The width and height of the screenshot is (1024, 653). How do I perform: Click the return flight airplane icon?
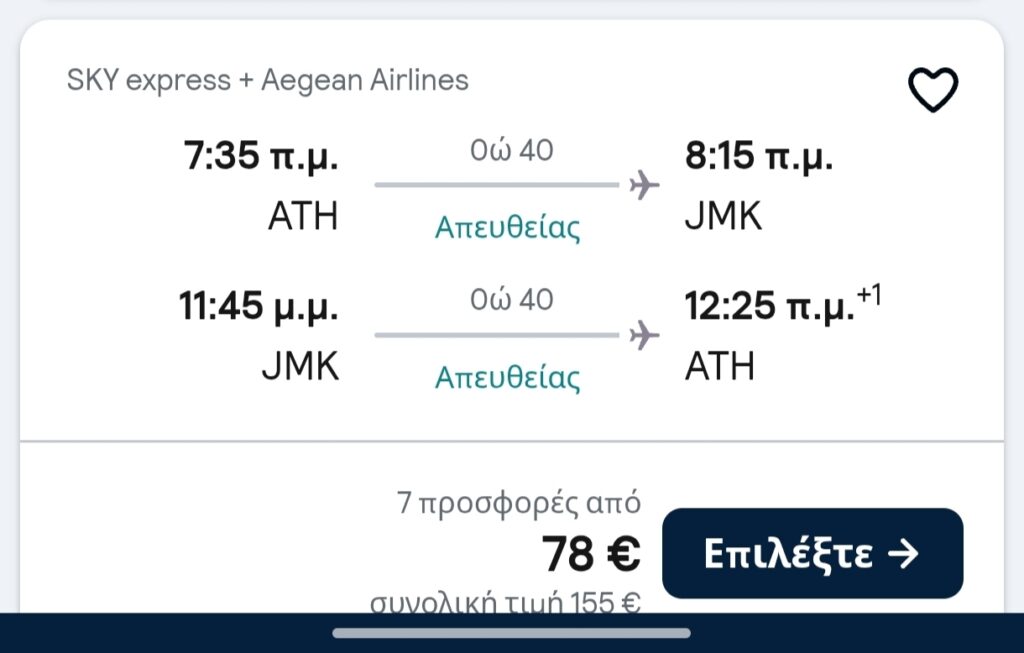(x=644, y=335)
